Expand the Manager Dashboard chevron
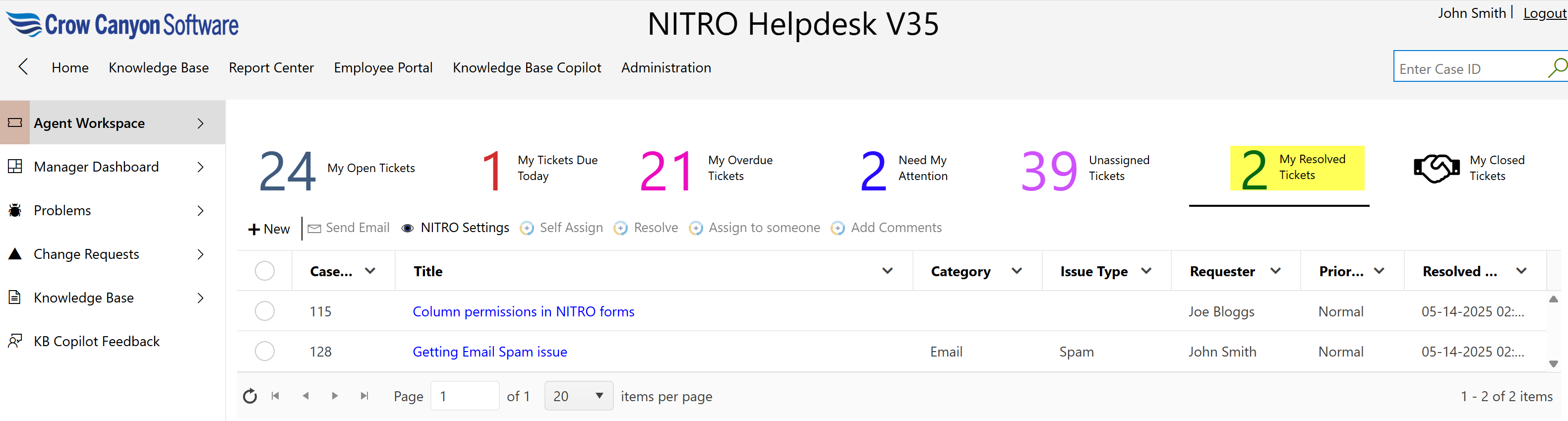The height and width of the screenshot is (421, 1568). [200, 167]
